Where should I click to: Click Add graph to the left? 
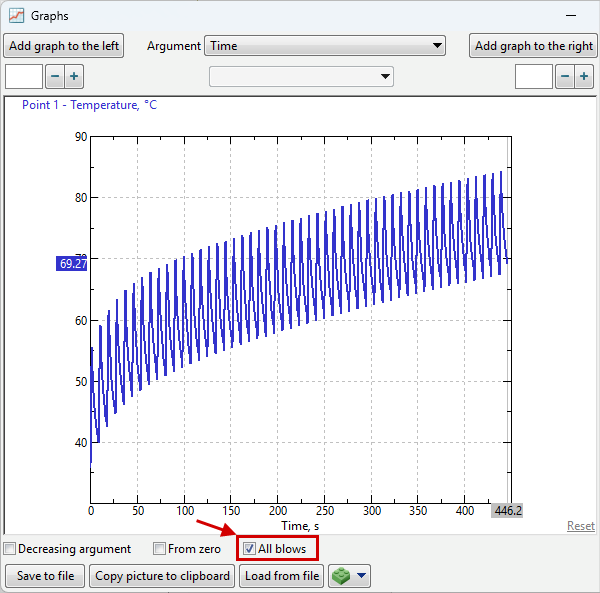coord(64,46)
